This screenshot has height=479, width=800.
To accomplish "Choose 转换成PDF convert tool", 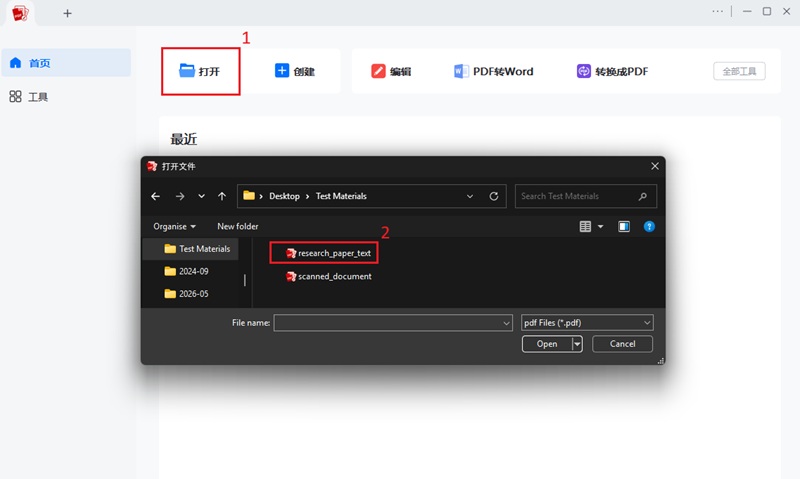I will click(612, 71).
